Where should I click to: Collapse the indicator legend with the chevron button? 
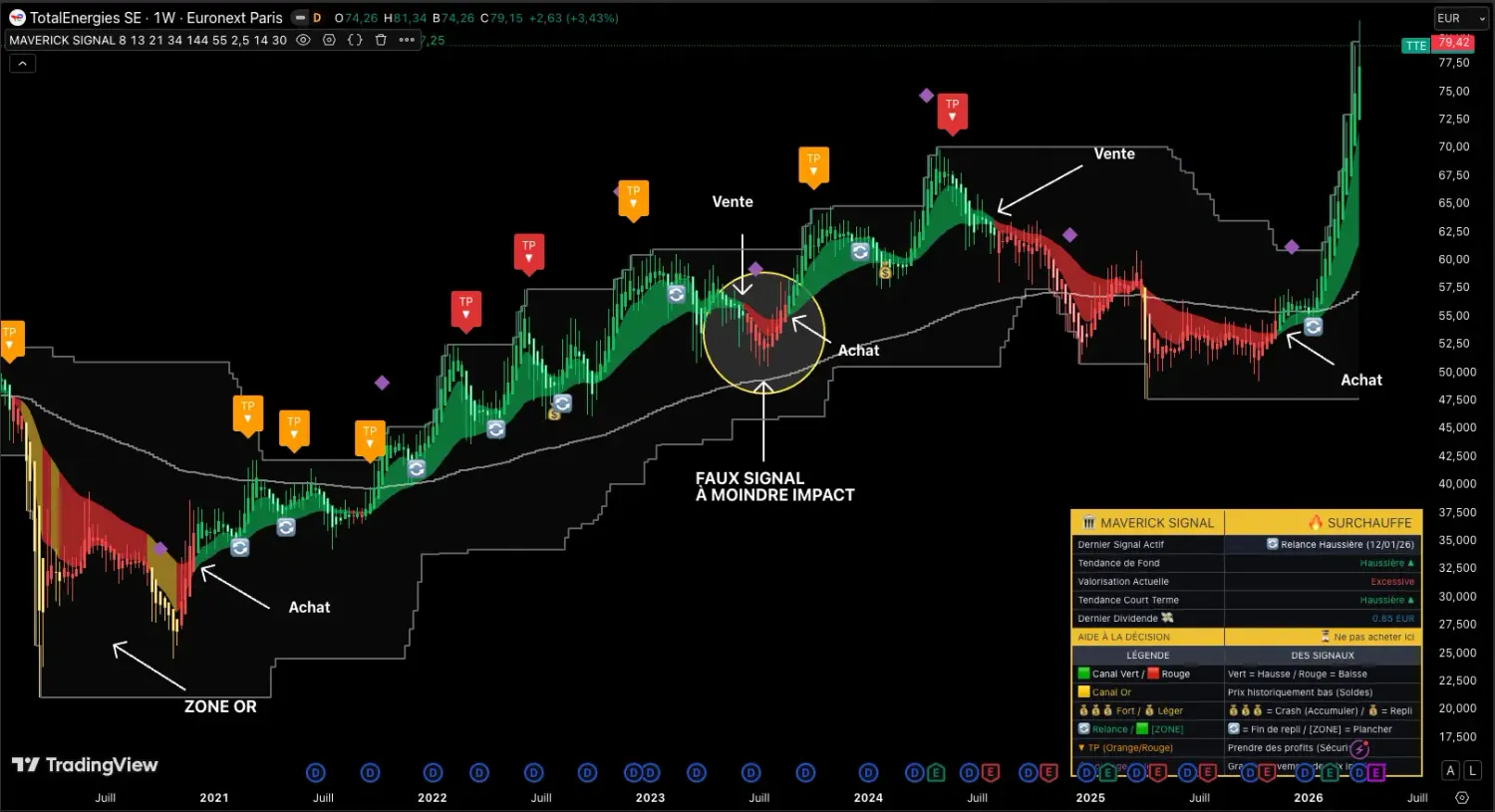pyautogui.click(x=22, y=63)
